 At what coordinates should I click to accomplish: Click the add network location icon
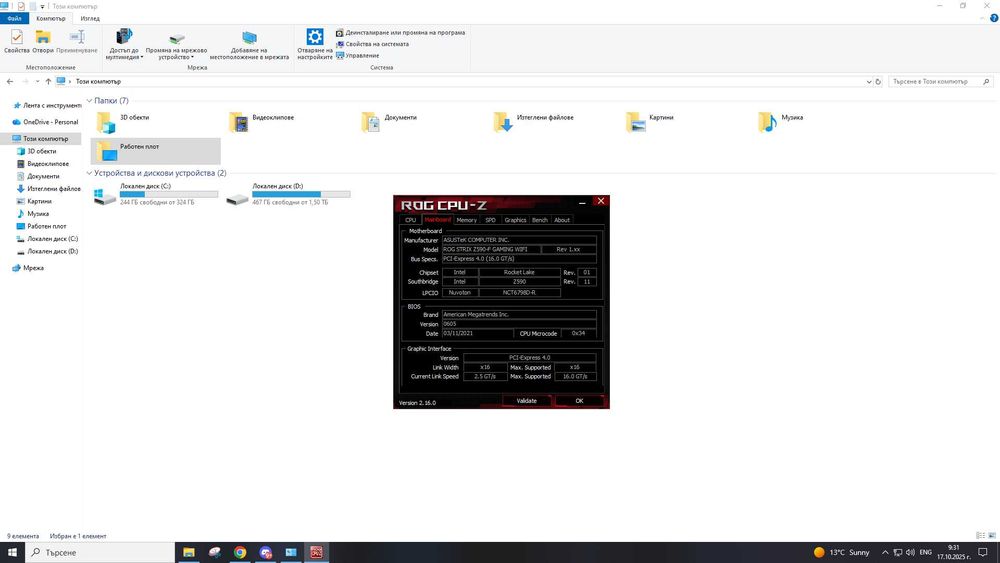pyautogui.click(x=249, y=38)
